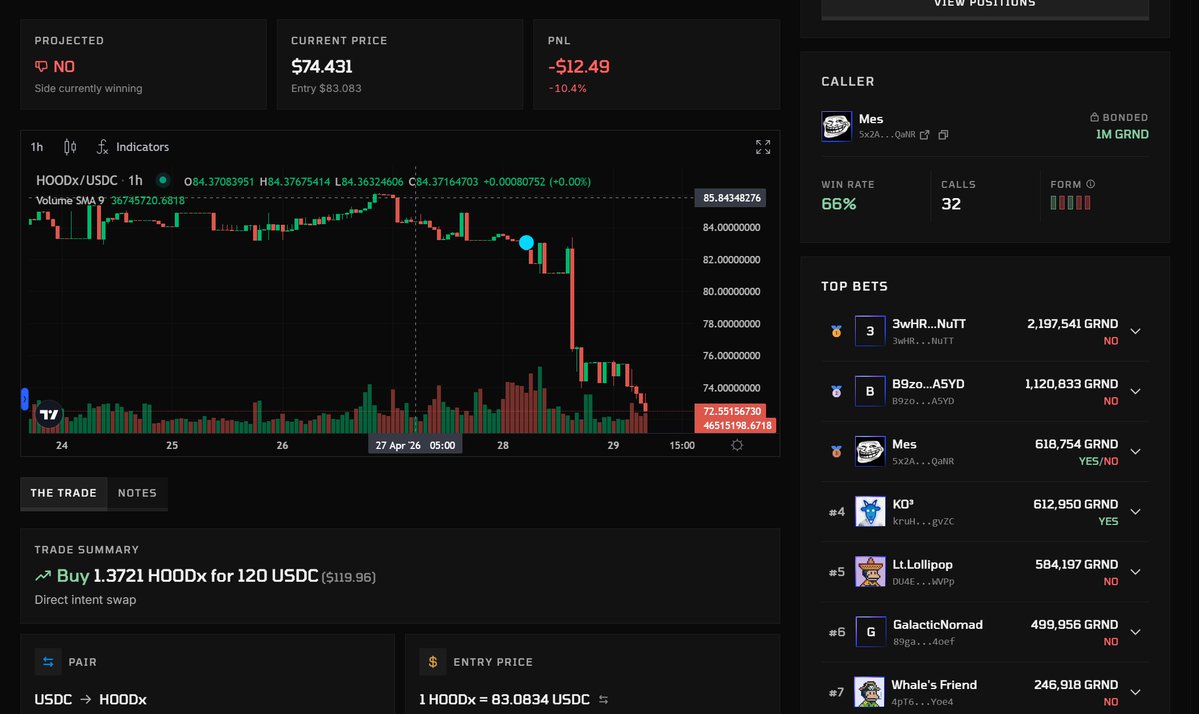Select THE TRADE tab
The width and height of the screenshot is (1199, 714).
63,493
